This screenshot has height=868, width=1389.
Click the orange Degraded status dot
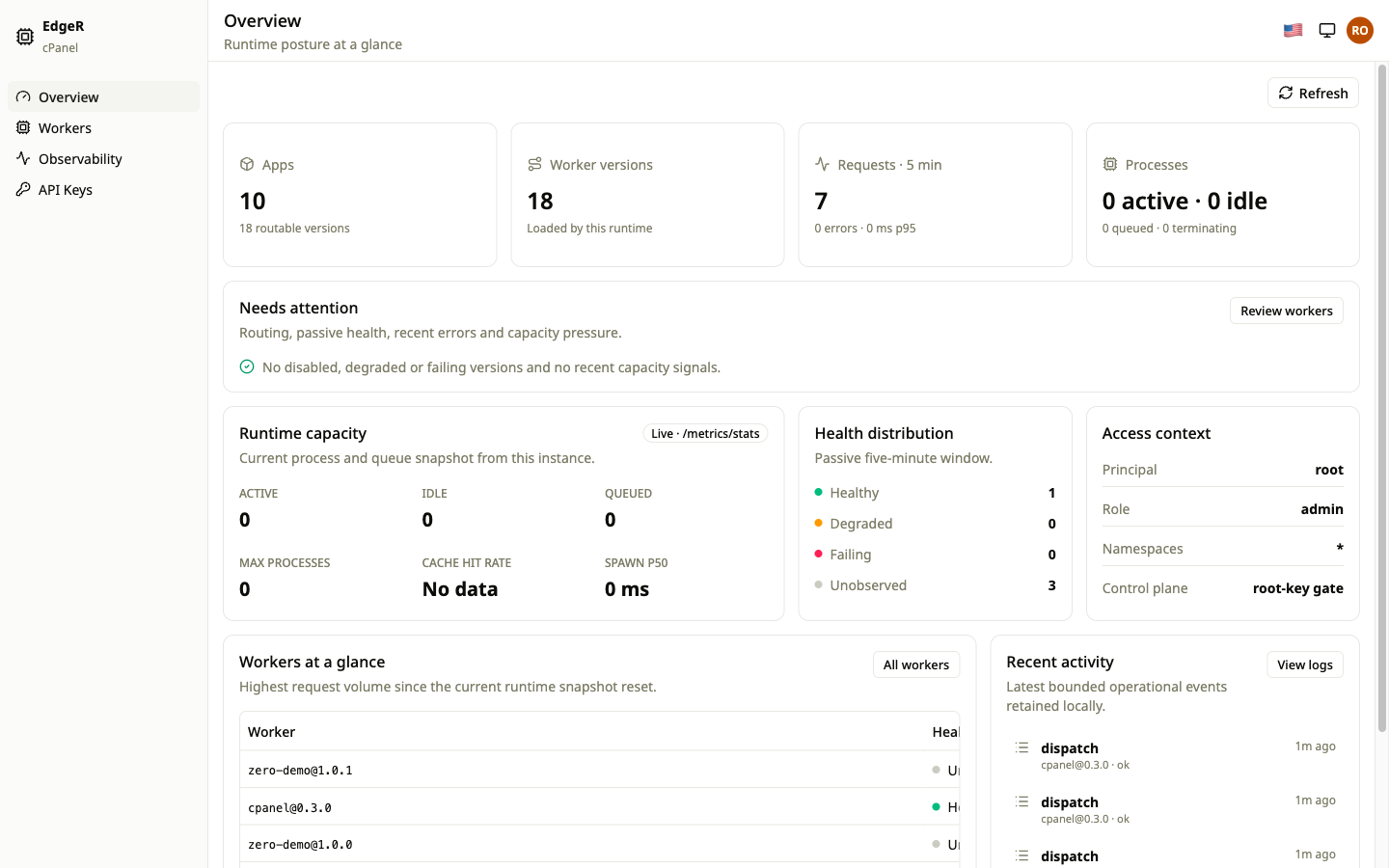[x=819, y=523]
